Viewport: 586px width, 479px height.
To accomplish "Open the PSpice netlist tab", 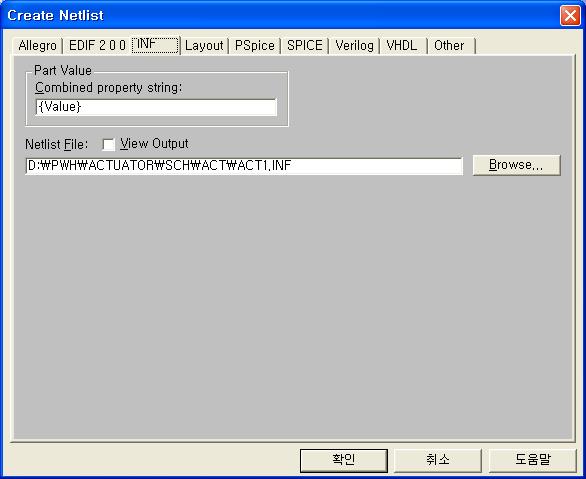I will [255, 46].
